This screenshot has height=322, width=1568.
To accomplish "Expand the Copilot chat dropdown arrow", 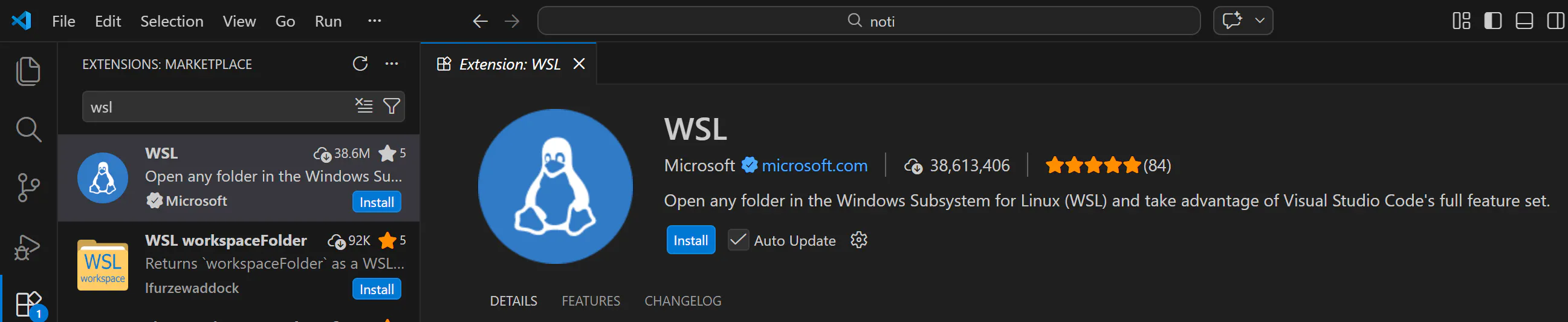I will coord(1260,21).
